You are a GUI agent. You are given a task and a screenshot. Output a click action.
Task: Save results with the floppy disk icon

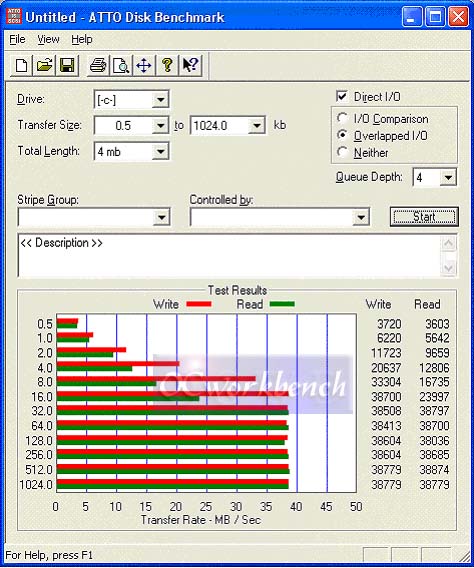(x=67, y=66)
